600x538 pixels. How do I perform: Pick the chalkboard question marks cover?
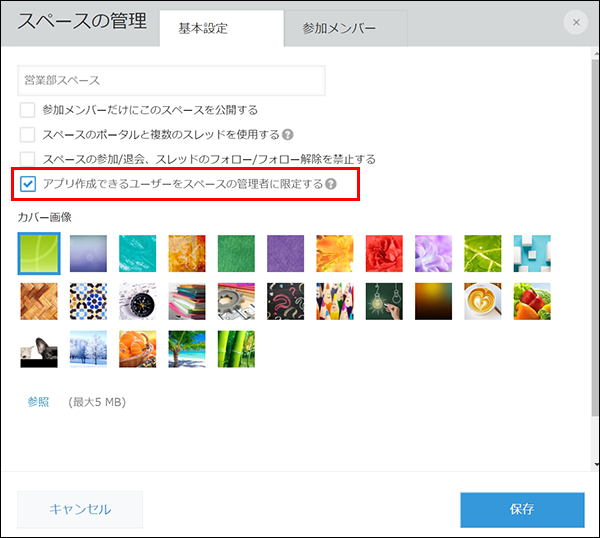tap(285, 302)
